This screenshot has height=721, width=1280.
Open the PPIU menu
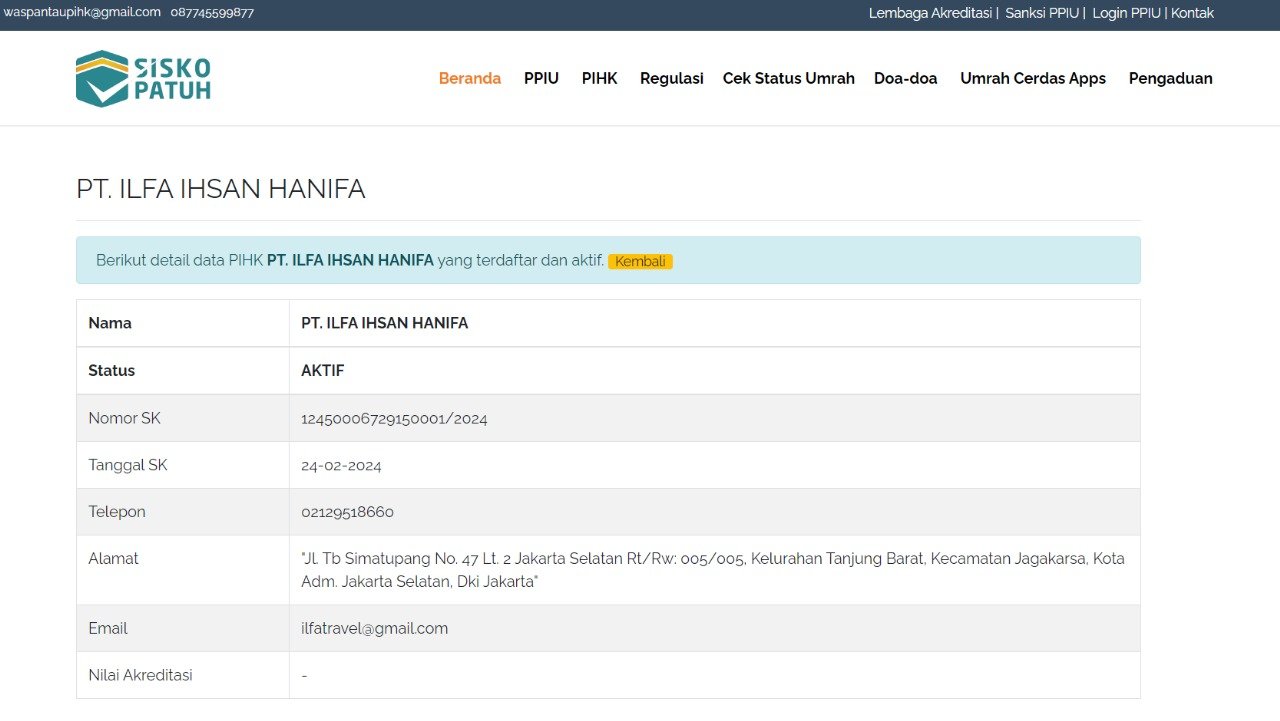pyautogui.click(x=541, y=78)
